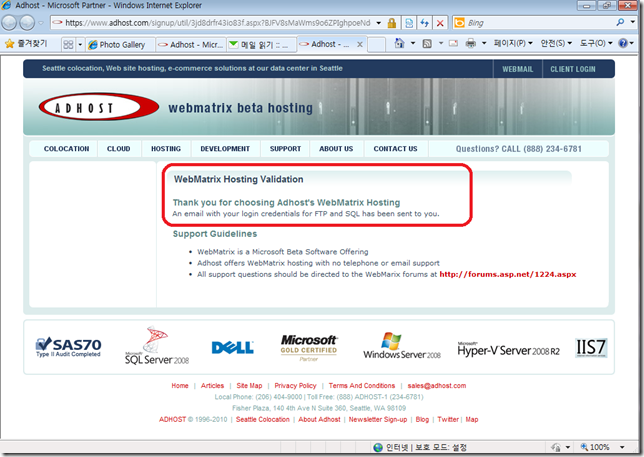Open the Site Map footer link
Screen dimensions: 644x457
tap(249, 386)
